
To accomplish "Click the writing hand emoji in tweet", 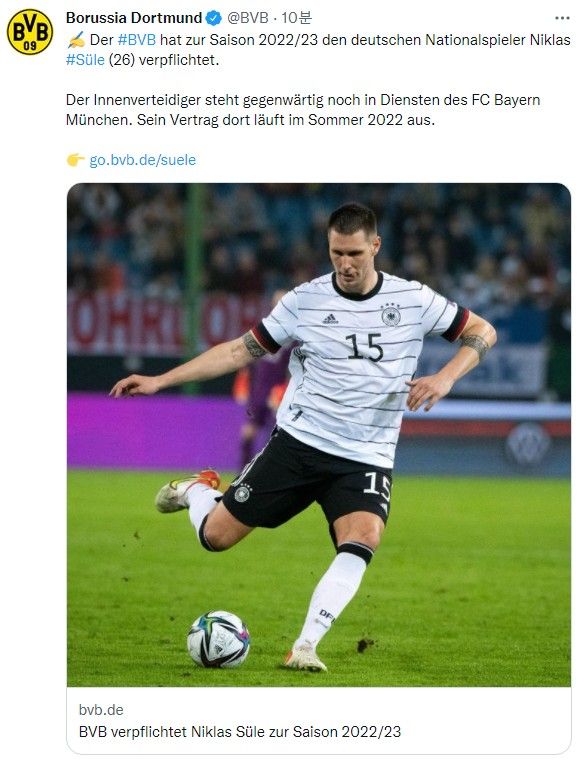I will [x=76, y=39].
